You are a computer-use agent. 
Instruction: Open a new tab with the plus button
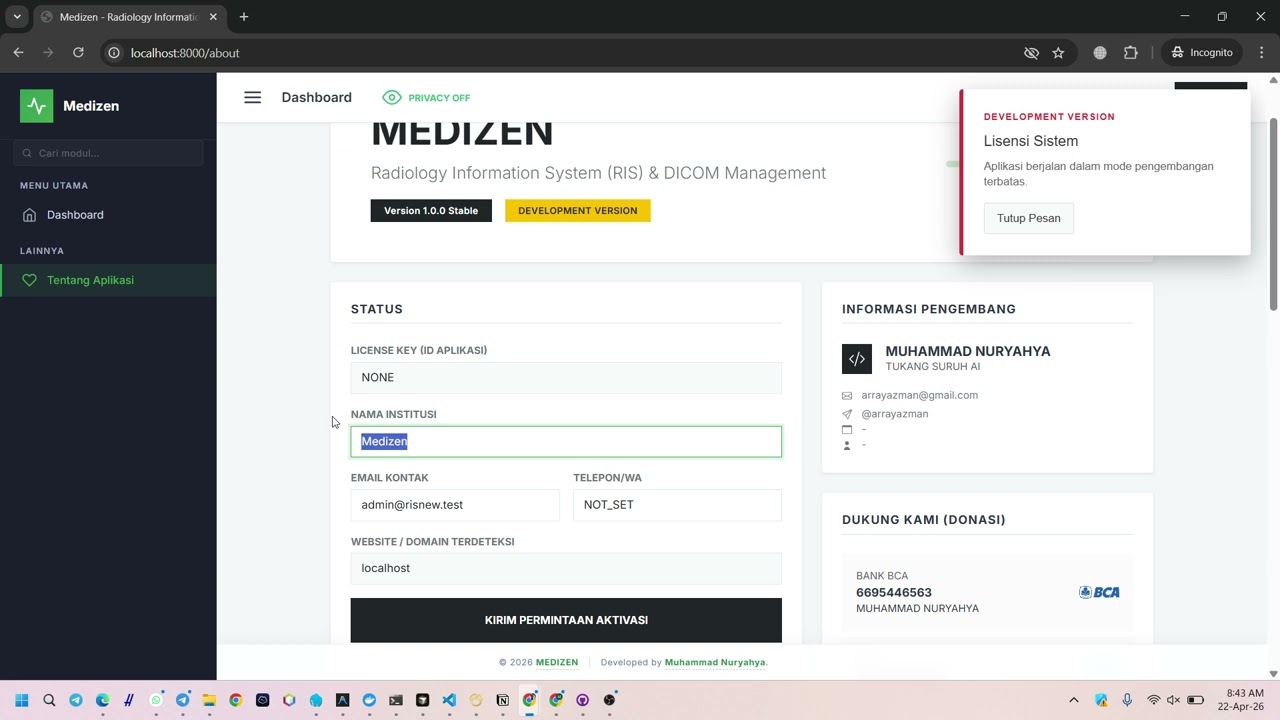click(243, 17)
